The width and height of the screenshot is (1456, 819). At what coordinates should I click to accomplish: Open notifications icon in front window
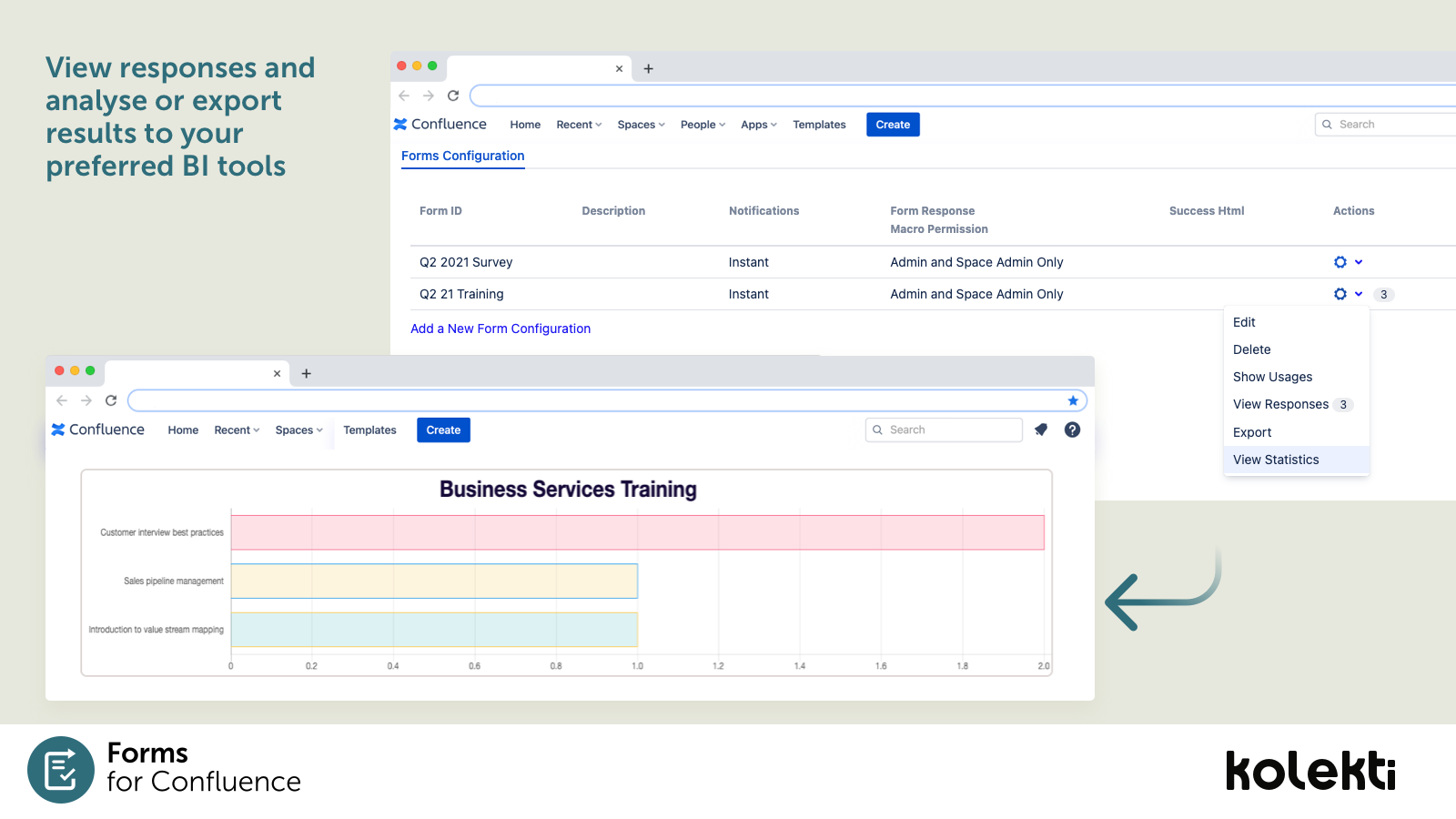(1041, 430)
